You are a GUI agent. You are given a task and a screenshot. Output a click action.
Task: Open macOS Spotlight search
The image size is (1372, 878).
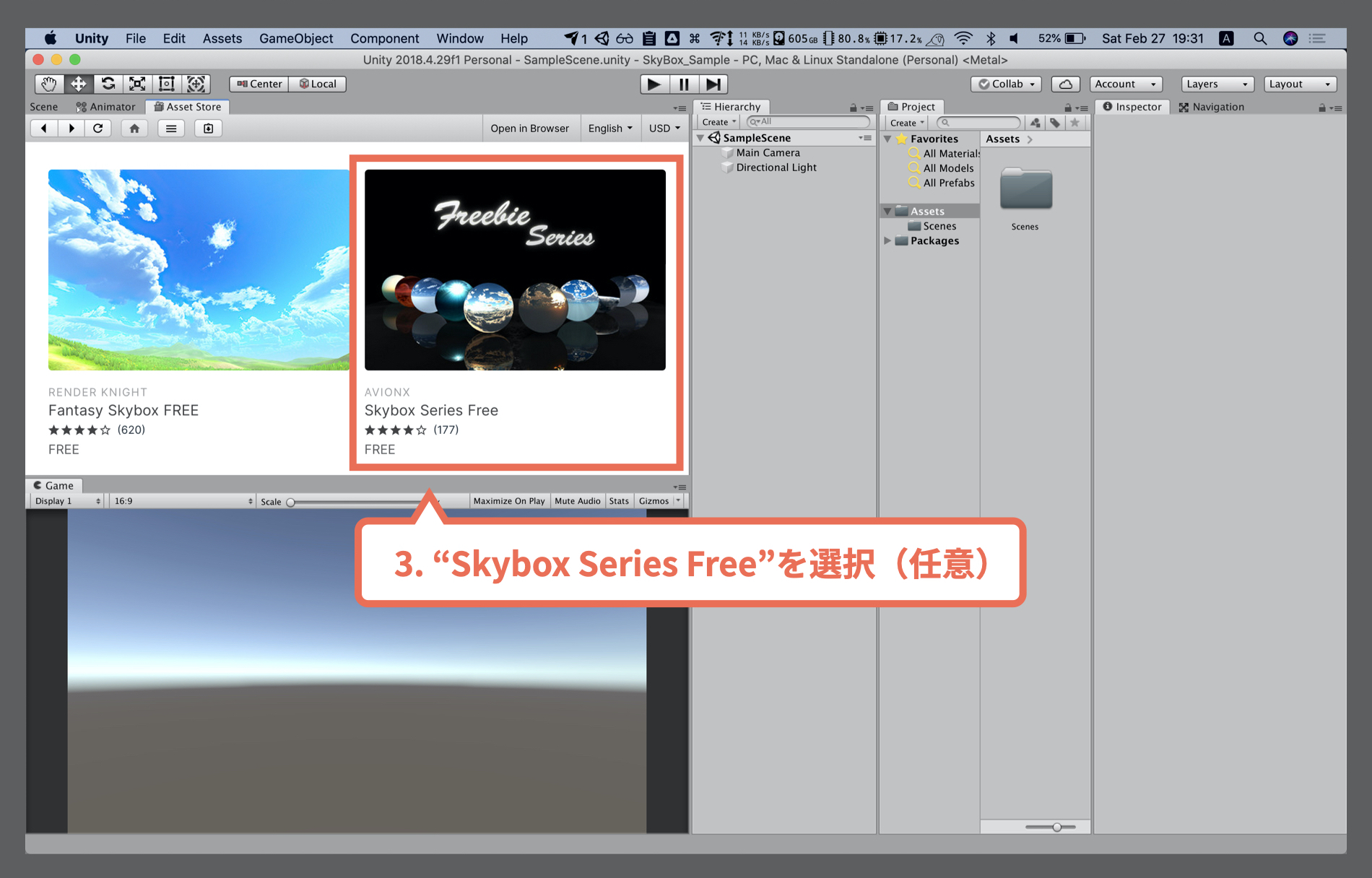[1260, 38]
